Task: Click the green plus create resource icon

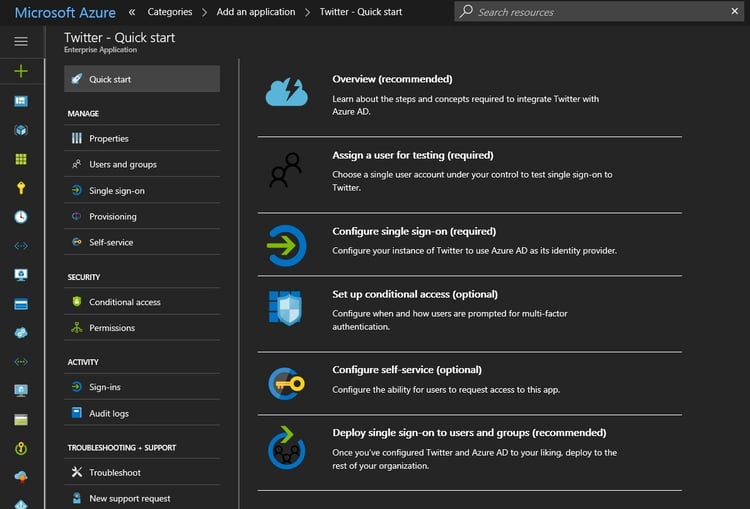Action: (21, 71)
